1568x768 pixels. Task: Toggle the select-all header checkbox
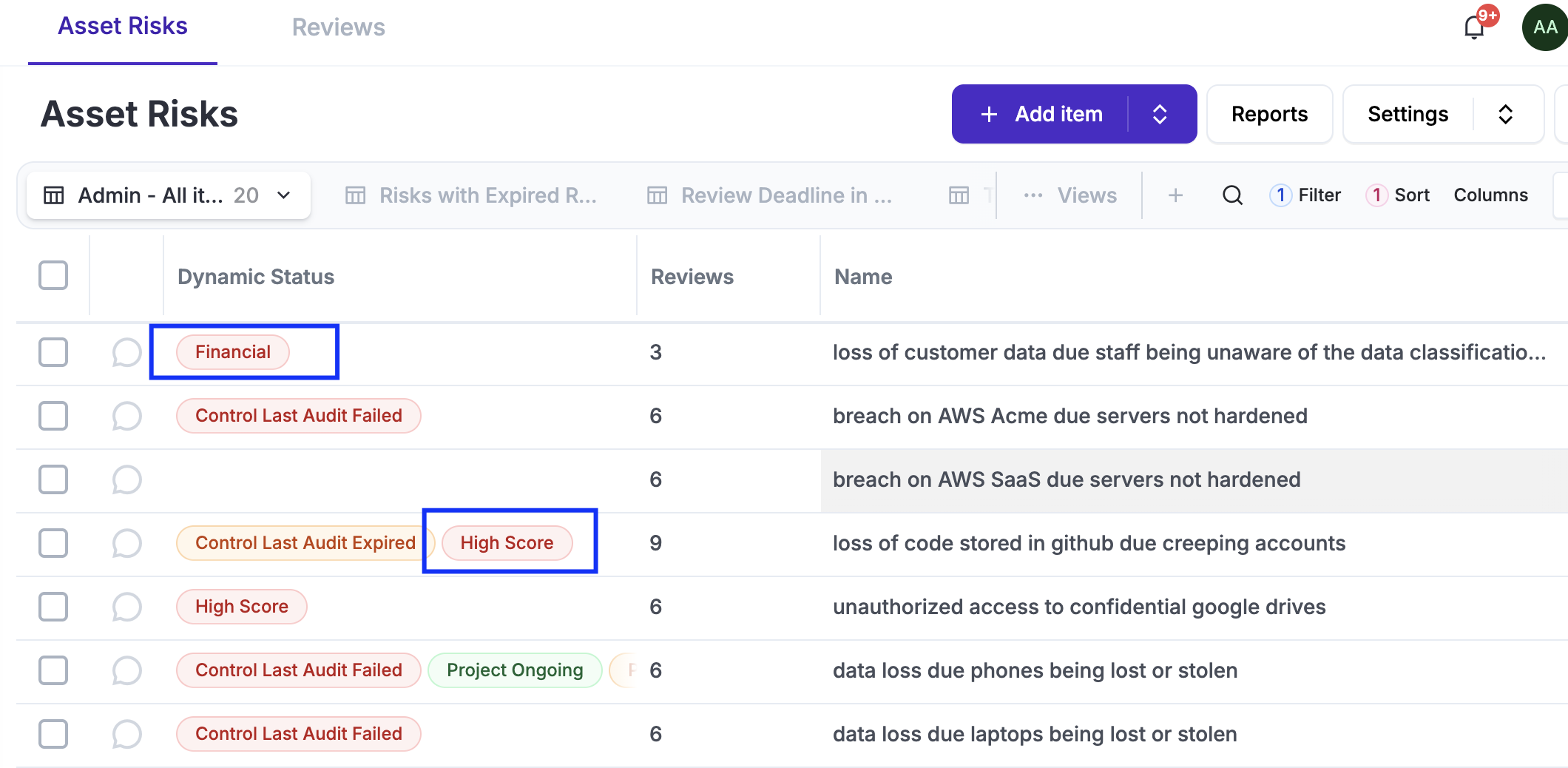click(x=53, y=276)
